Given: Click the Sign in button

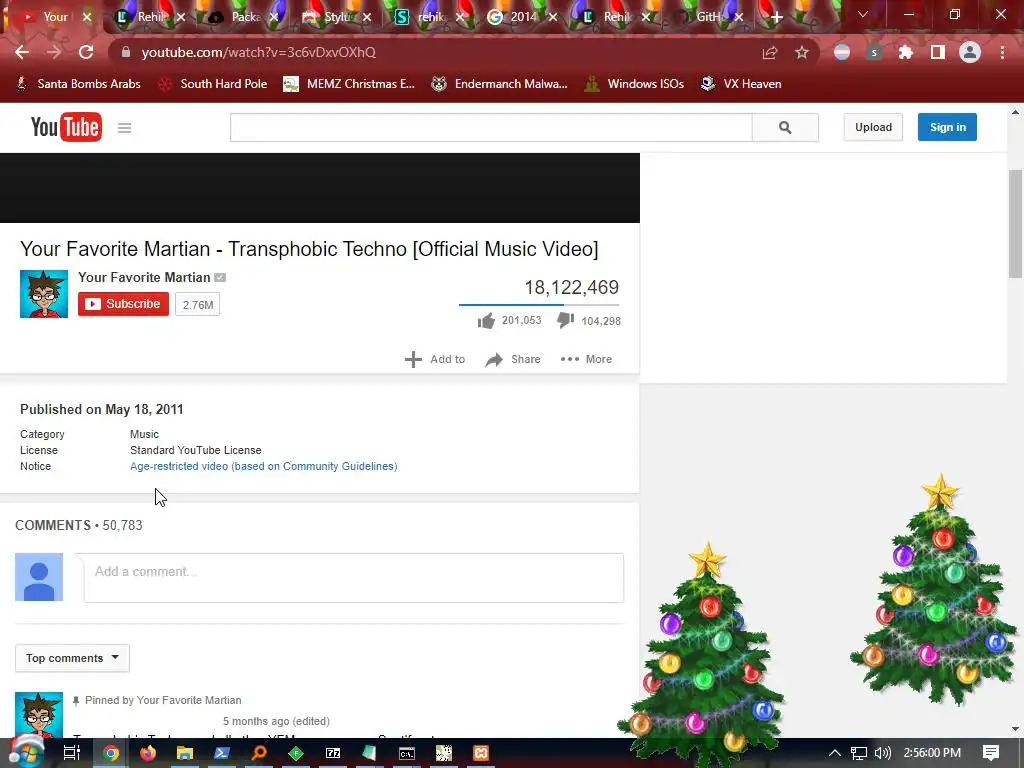Looking at the screenshot, I should pyautogui.click(x=948, y=127).
